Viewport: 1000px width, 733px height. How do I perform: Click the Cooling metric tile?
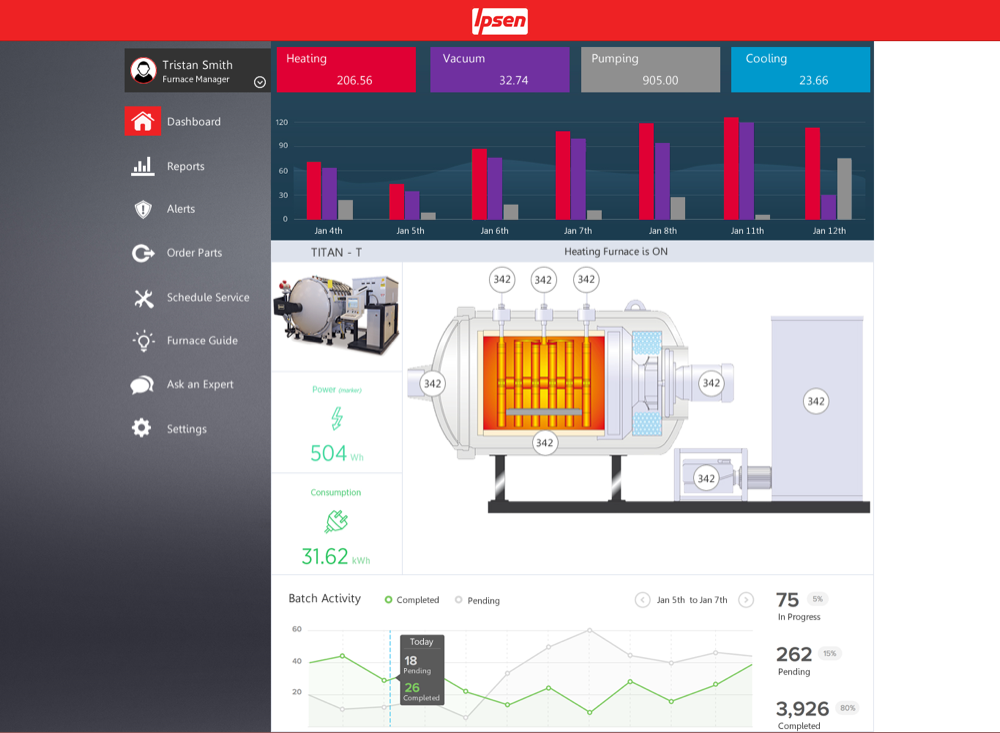(800, 70)
